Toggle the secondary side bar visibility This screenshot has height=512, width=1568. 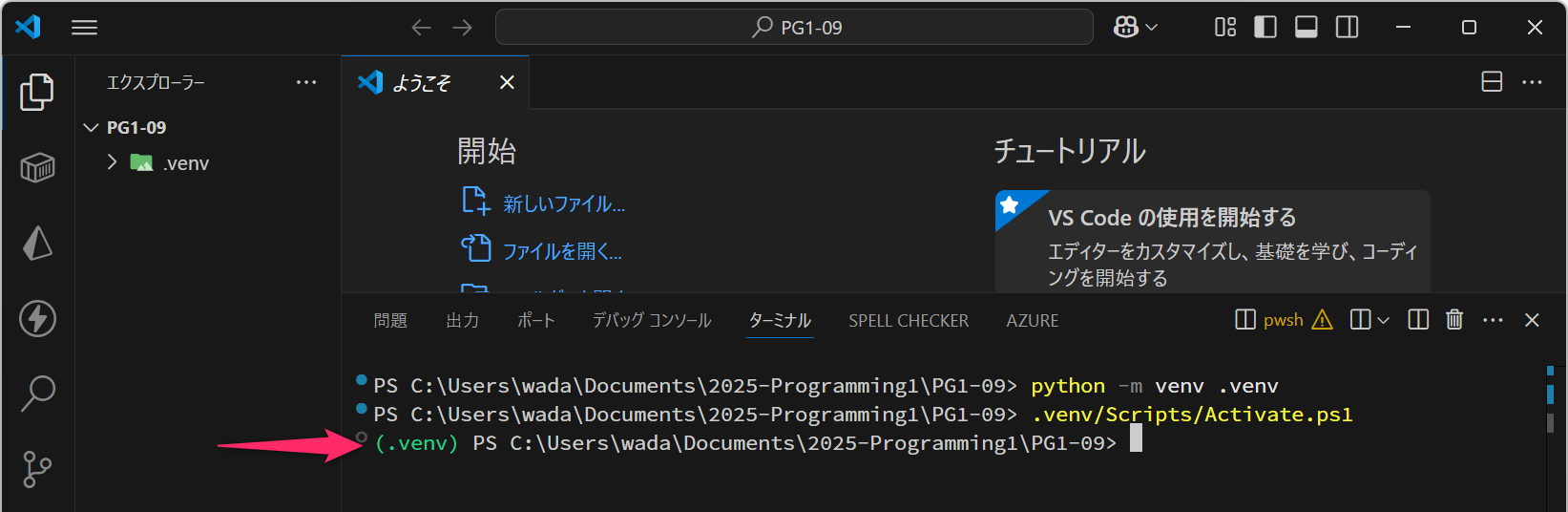tap(1348, 28)
